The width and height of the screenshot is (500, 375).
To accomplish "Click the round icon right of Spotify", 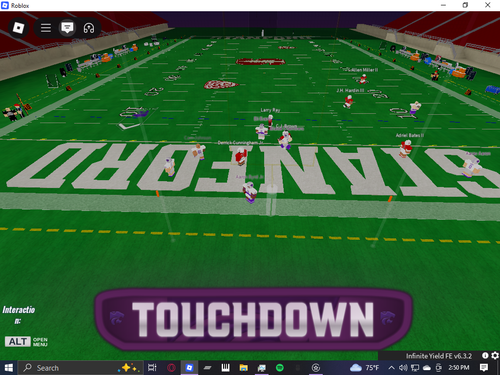I will [316, 368].
